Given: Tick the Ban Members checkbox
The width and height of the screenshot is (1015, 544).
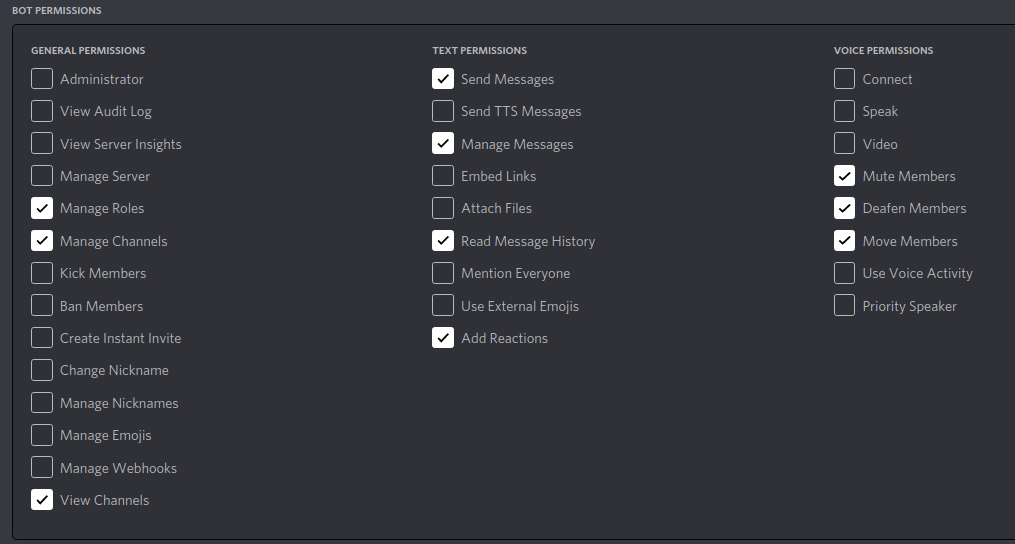Looking at the screenshot, I should [42, 306].
